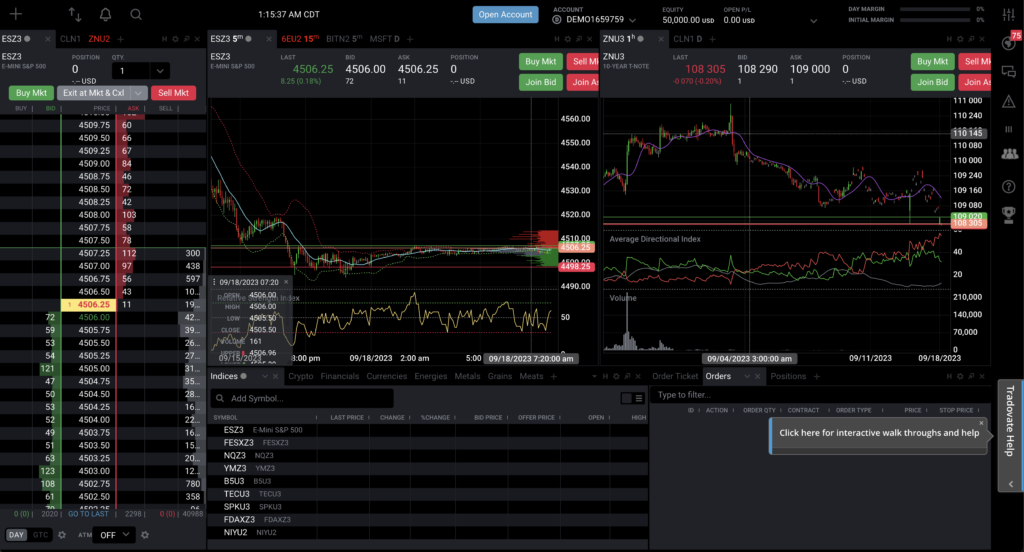This screenshot has width=1024, height=552.
Task: Click the gear icon in the ESZ3 DOM panel header
Action: coord(175,39)
